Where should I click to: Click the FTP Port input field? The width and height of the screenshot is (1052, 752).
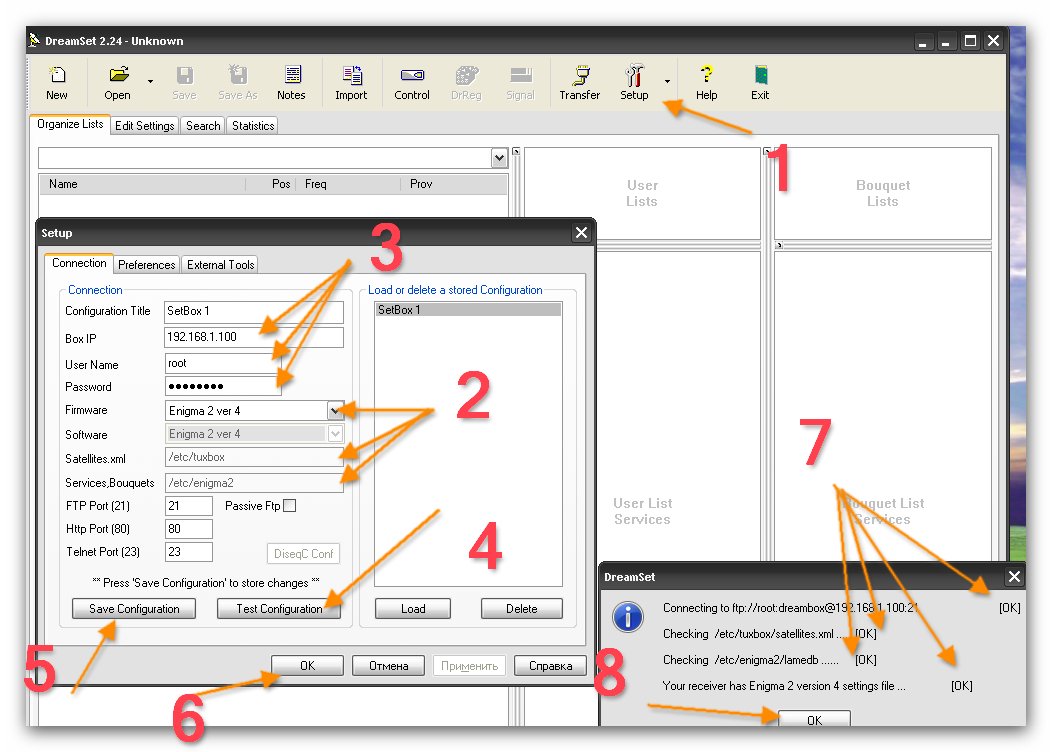189,506
